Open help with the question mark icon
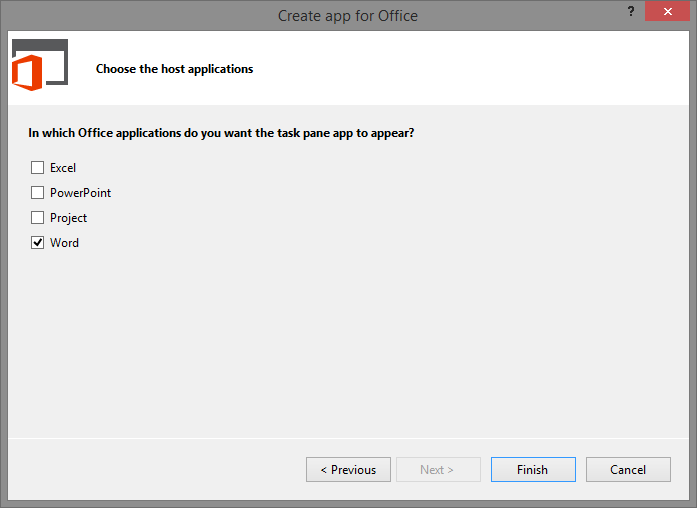Image resolution: width=697 pixels, height=508 pixels. [631, 11]
